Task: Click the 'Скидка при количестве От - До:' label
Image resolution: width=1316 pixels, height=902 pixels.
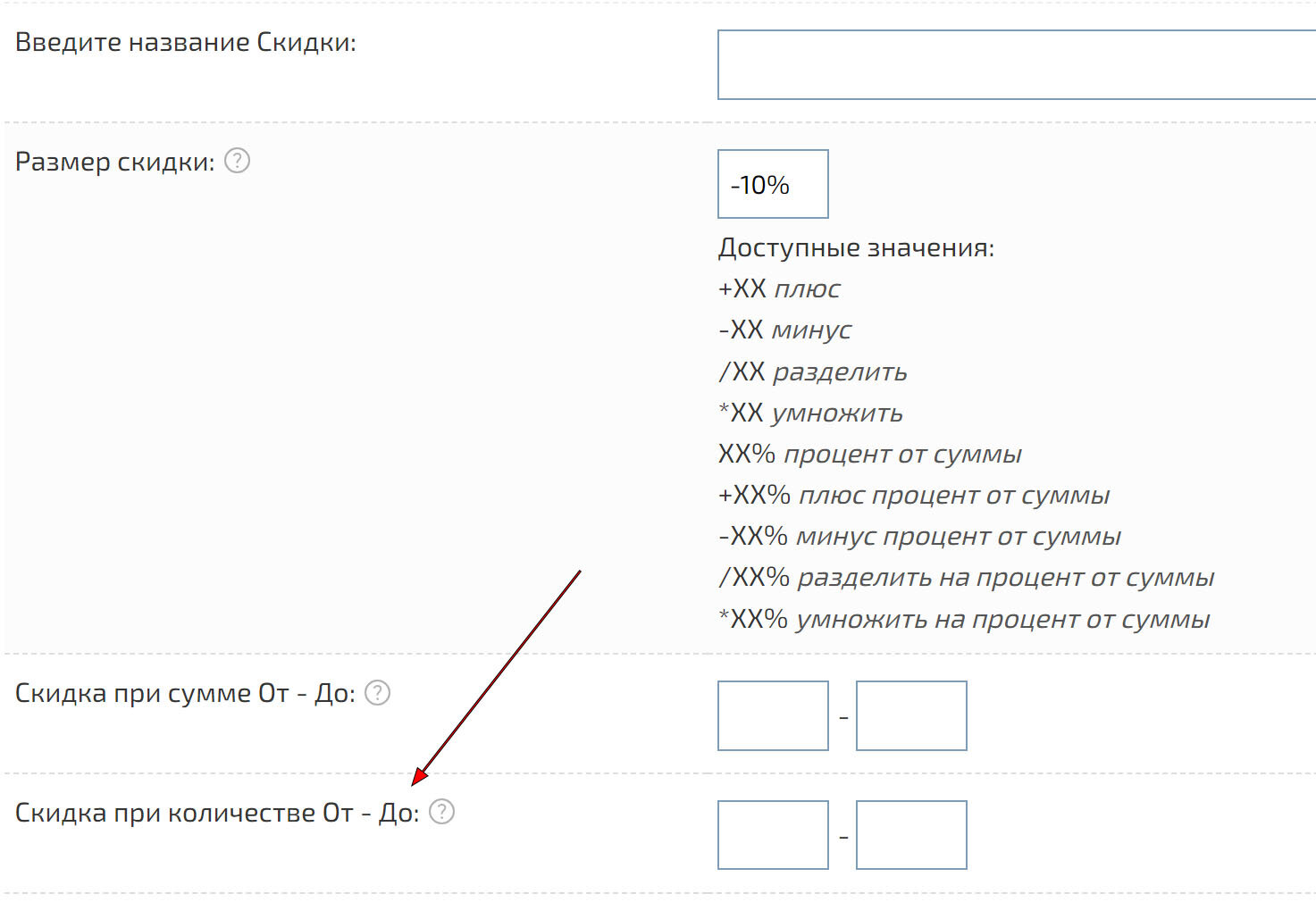Action: point(217,813)
